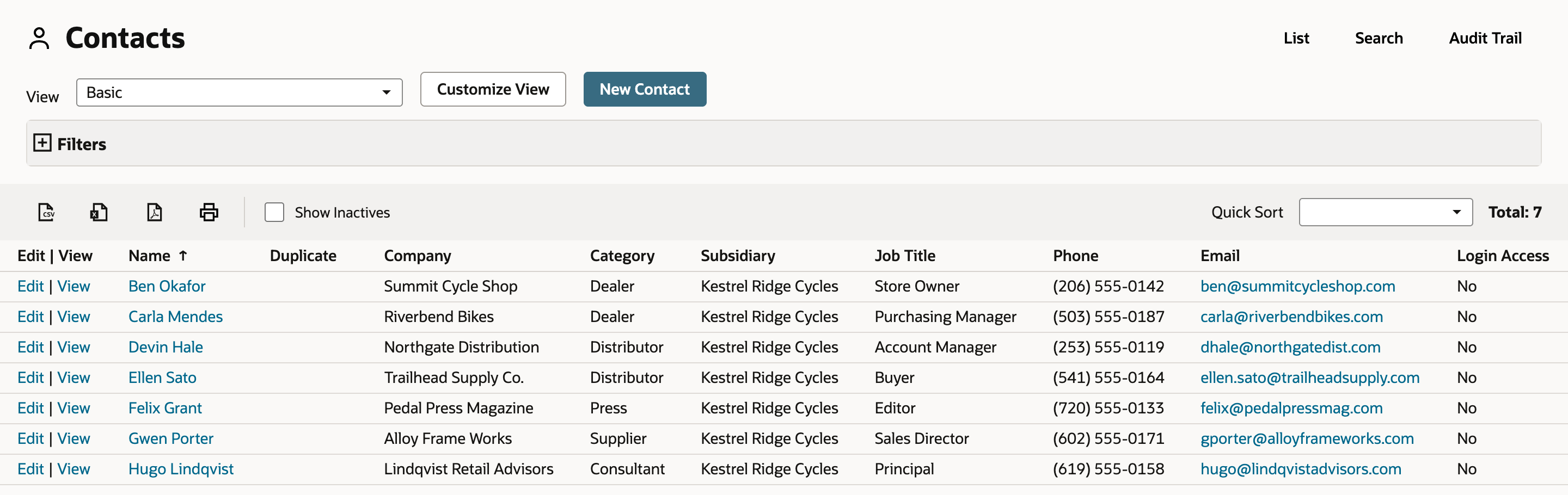This screenshot has height=495, width=1568.
Task: Select the Alloy Frame Works cell
Action: pyautogui.click(x=448, y=438)
